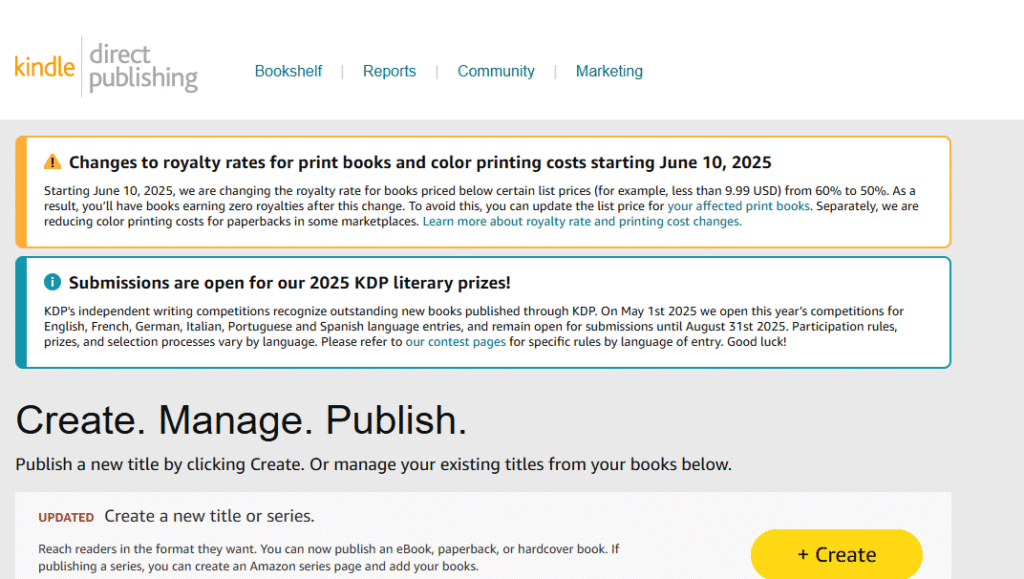1024x579 pixels.
Task: Go to the Reports tab
Action: click(x=389, y=71)
